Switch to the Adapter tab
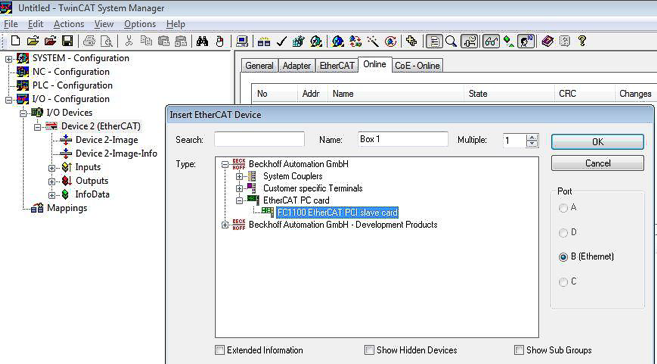Viewport: 657px width, 364px height. (x=297, y=66)
